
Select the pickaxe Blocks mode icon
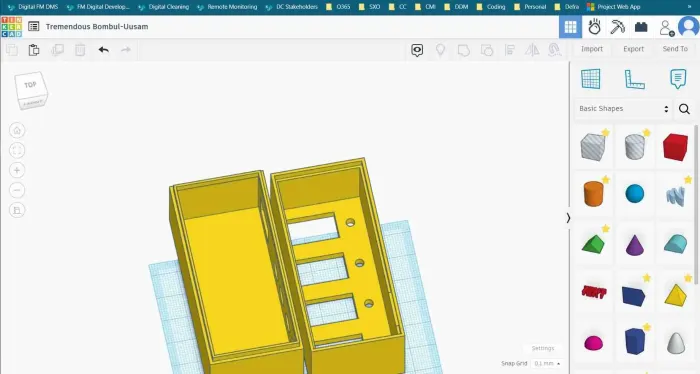(x=618, y=27)
